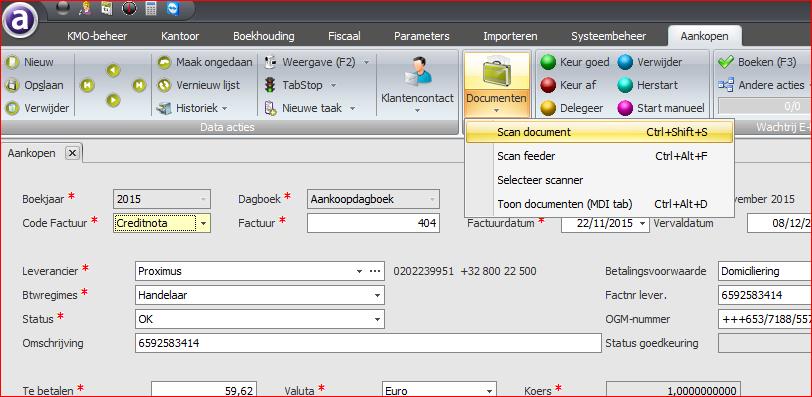Click the Factnr lever. field
The width and height of the screenshot is (812, 397).
[765, 296]
